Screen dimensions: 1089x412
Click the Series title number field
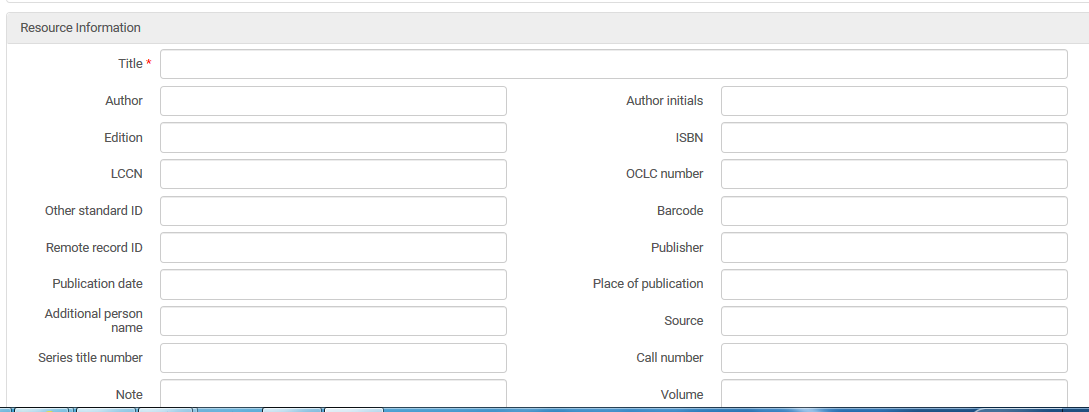333,358
